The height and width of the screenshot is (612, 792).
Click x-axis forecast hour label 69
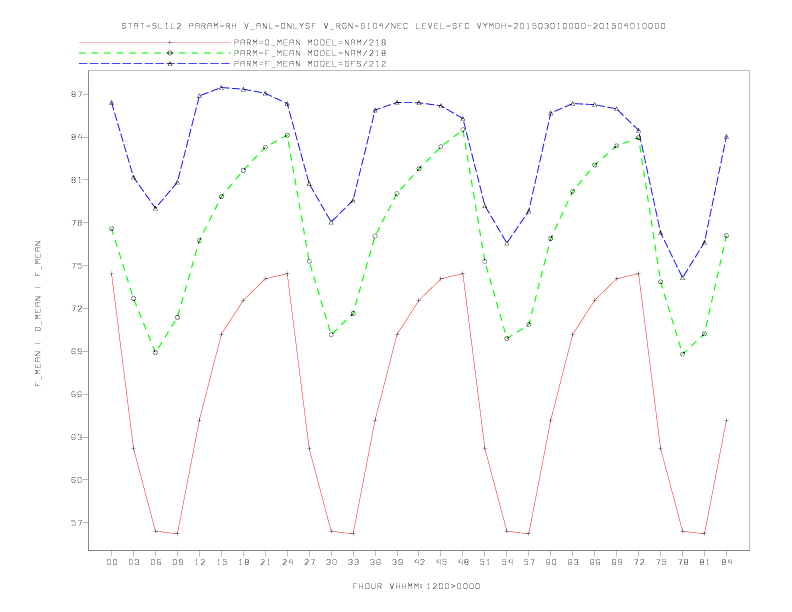pos(617,562)
